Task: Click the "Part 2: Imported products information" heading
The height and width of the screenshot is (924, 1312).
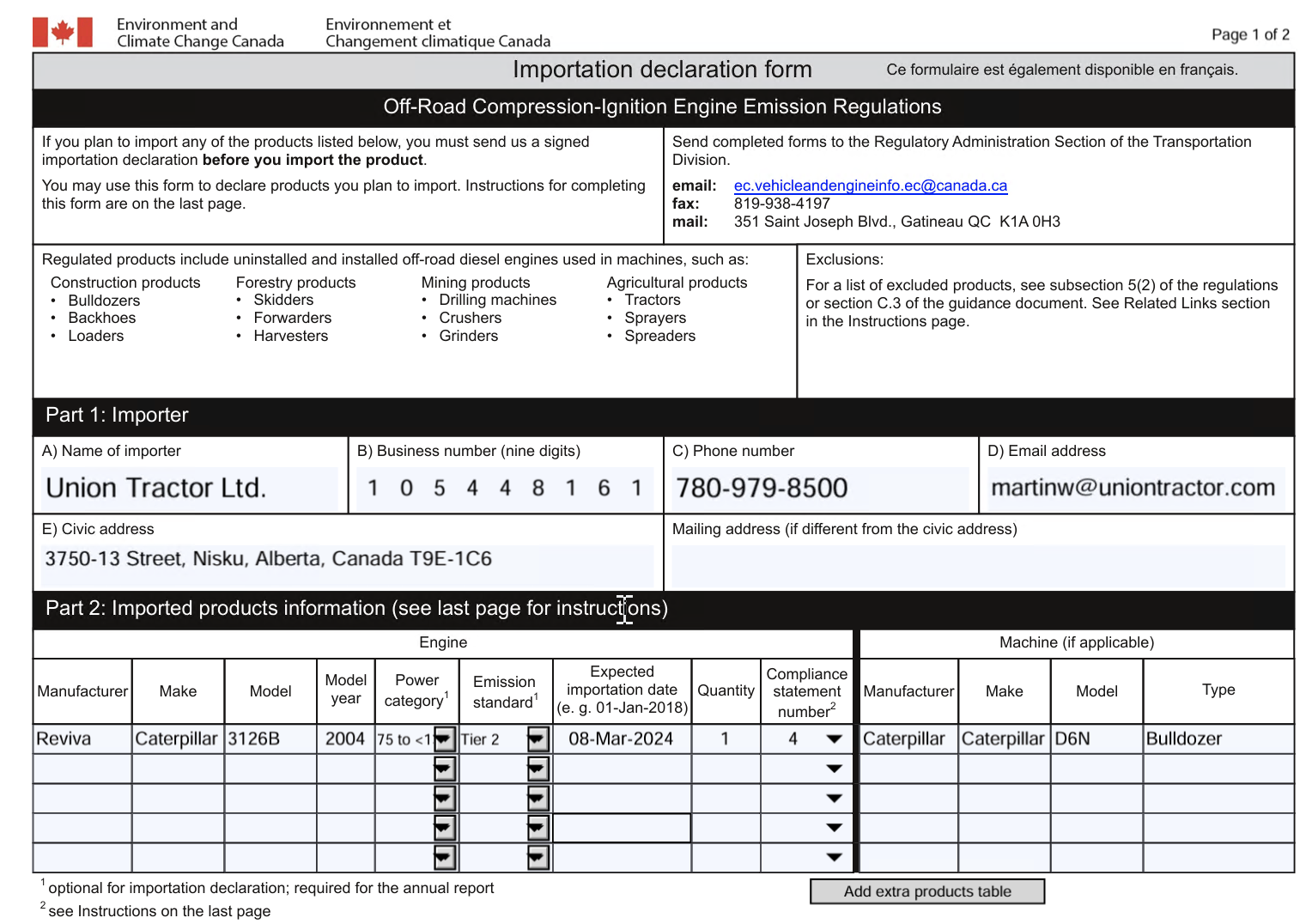Action: click(x=356, y=608)
